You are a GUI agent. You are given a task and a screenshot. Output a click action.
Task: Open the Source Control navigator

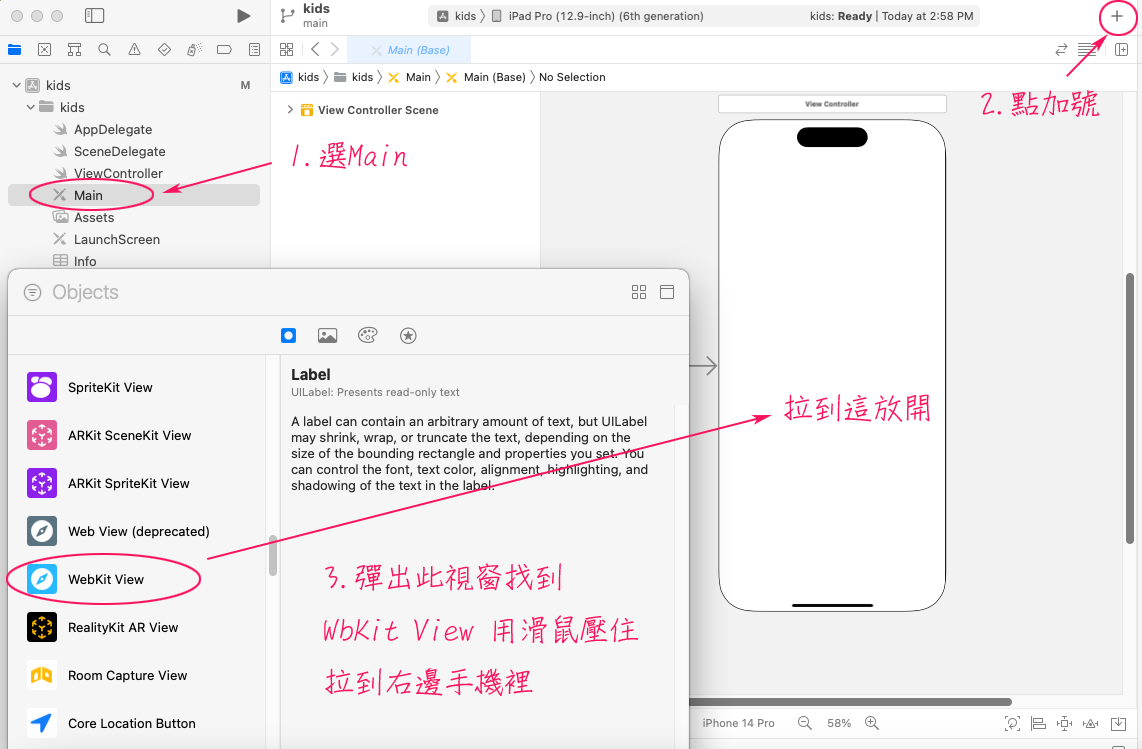point(44,50)
